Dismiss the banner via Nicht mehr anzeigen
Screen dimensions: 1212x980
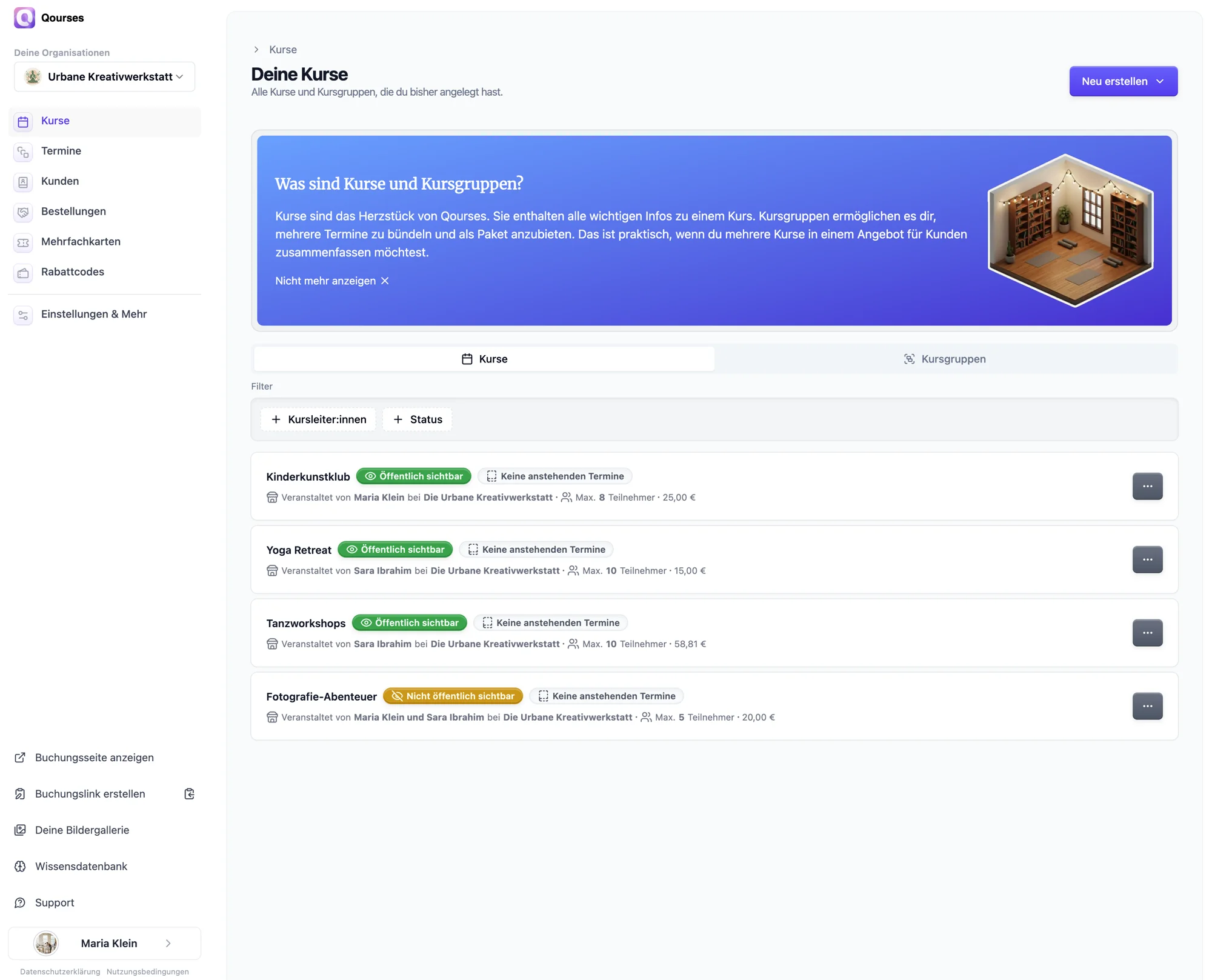click(325, 281)
